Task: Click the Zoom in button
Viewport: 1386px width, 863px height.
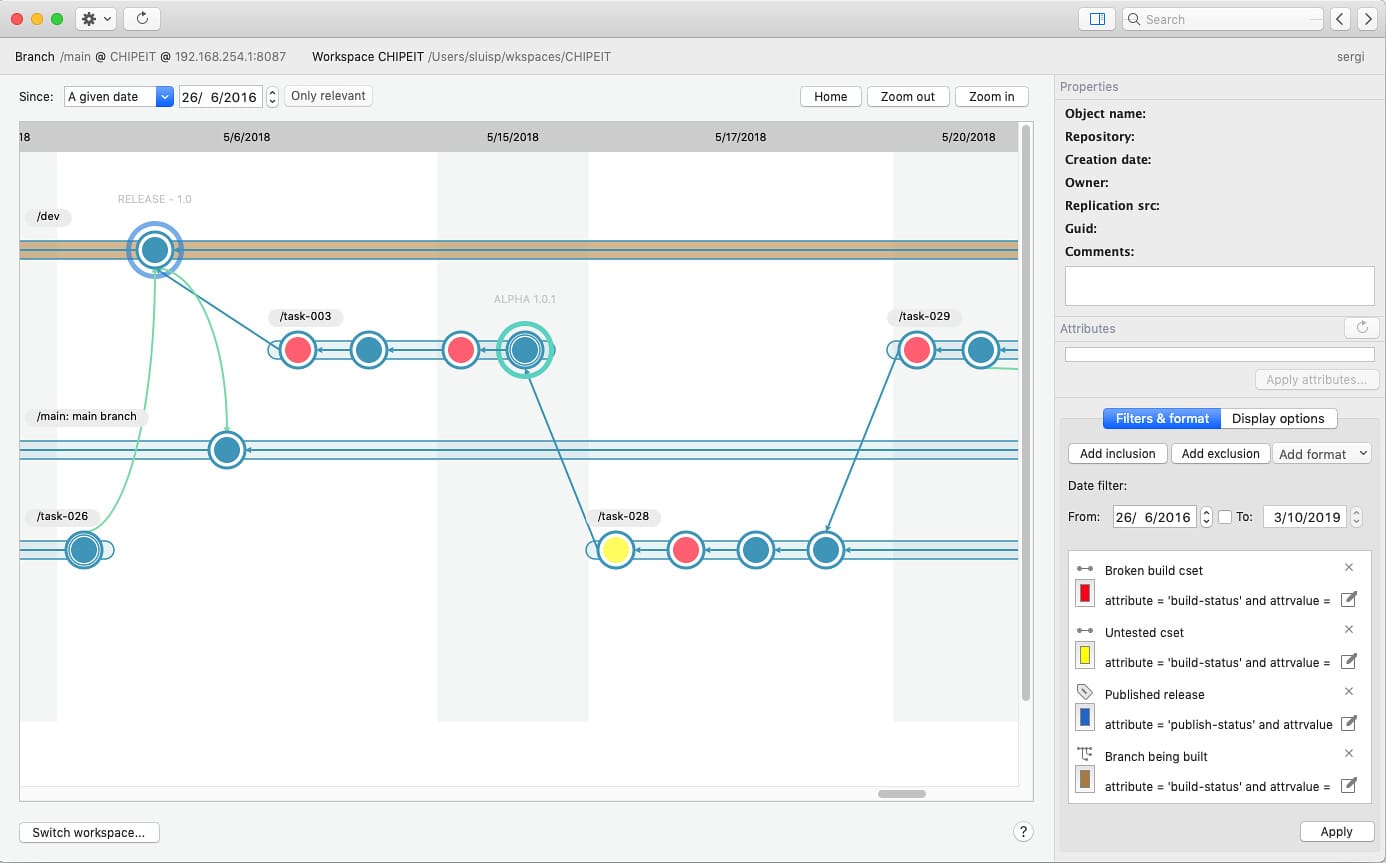Action: tap(991, 97)
